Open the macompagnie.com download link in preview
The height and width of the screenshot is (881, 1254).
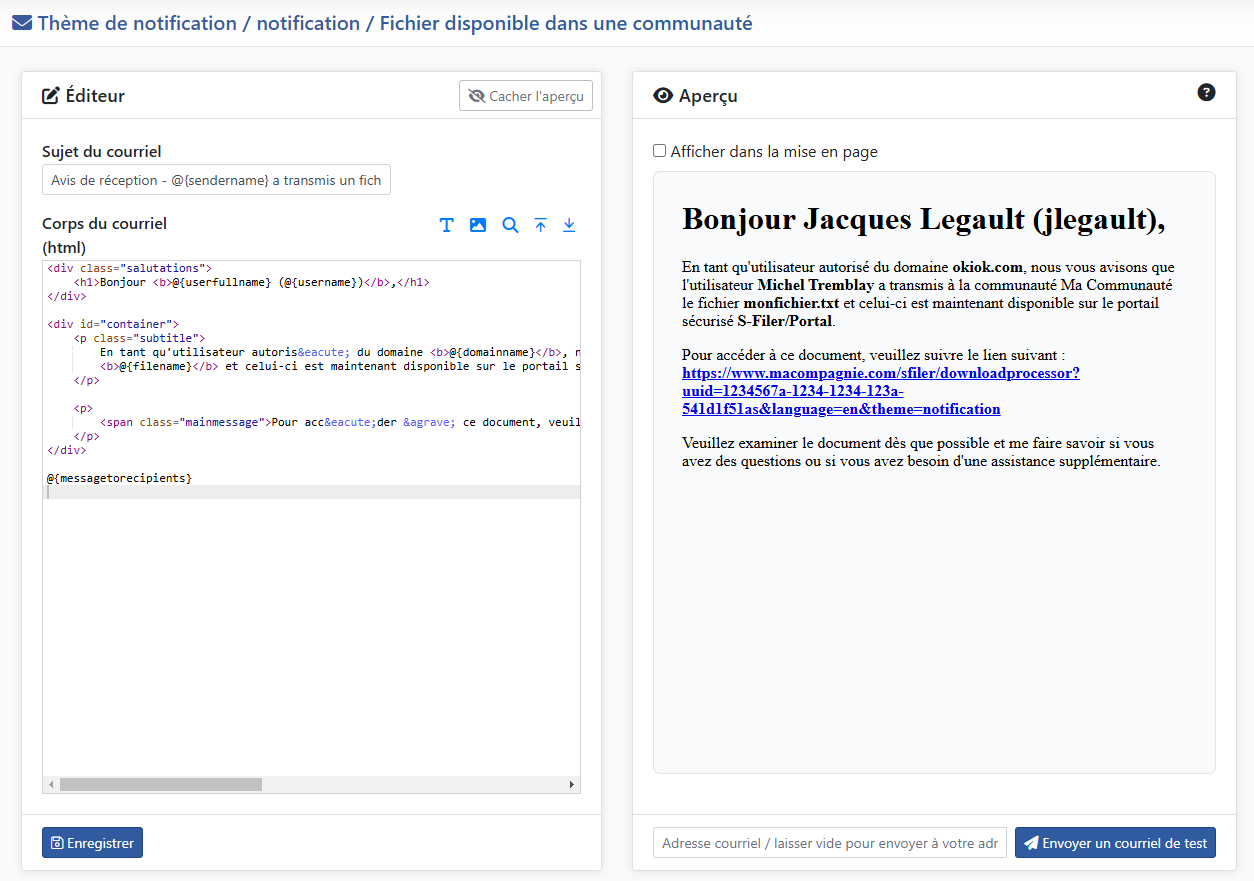tap(881, 391)
